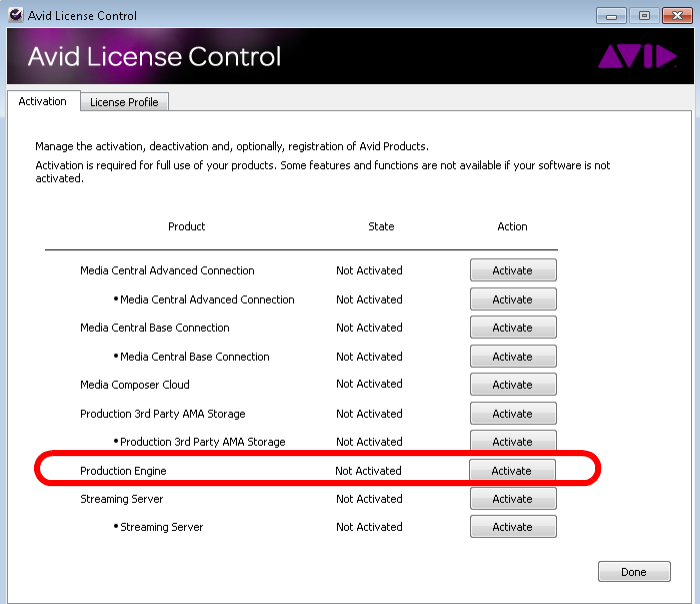The image size is (700, 604).
Task: Click the Avid app icon in title bar
Action: (13, 16)
